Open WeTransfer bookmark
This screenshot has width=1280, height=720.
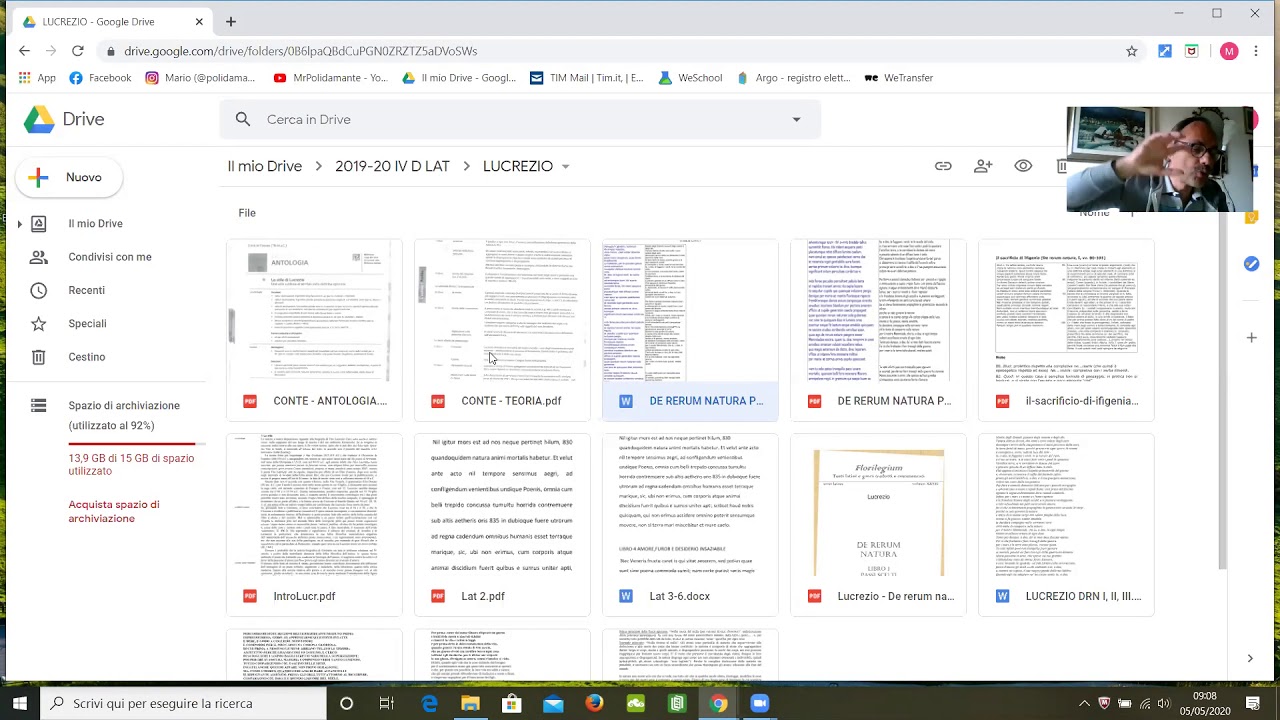pyautogui.click(x=899, y=78)
